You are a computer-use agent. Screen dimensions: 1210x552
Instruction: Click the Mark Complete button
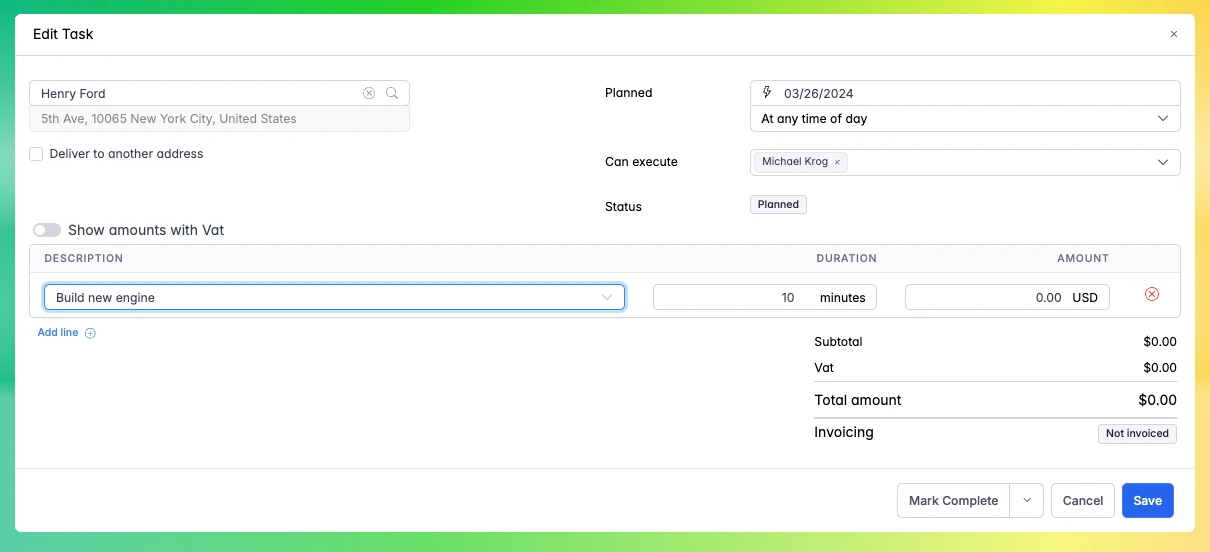953,501
